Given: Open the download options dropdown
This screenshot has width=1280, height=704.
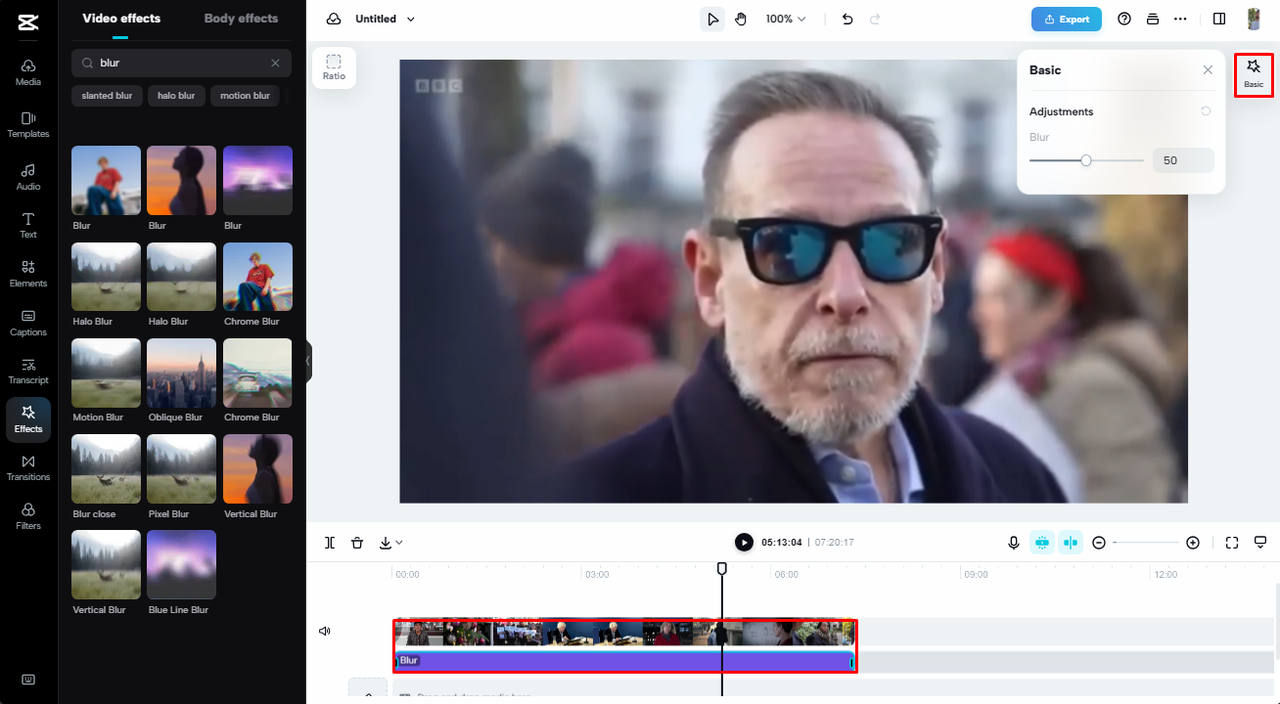Looking at the screenshot, I should (391, 543).
